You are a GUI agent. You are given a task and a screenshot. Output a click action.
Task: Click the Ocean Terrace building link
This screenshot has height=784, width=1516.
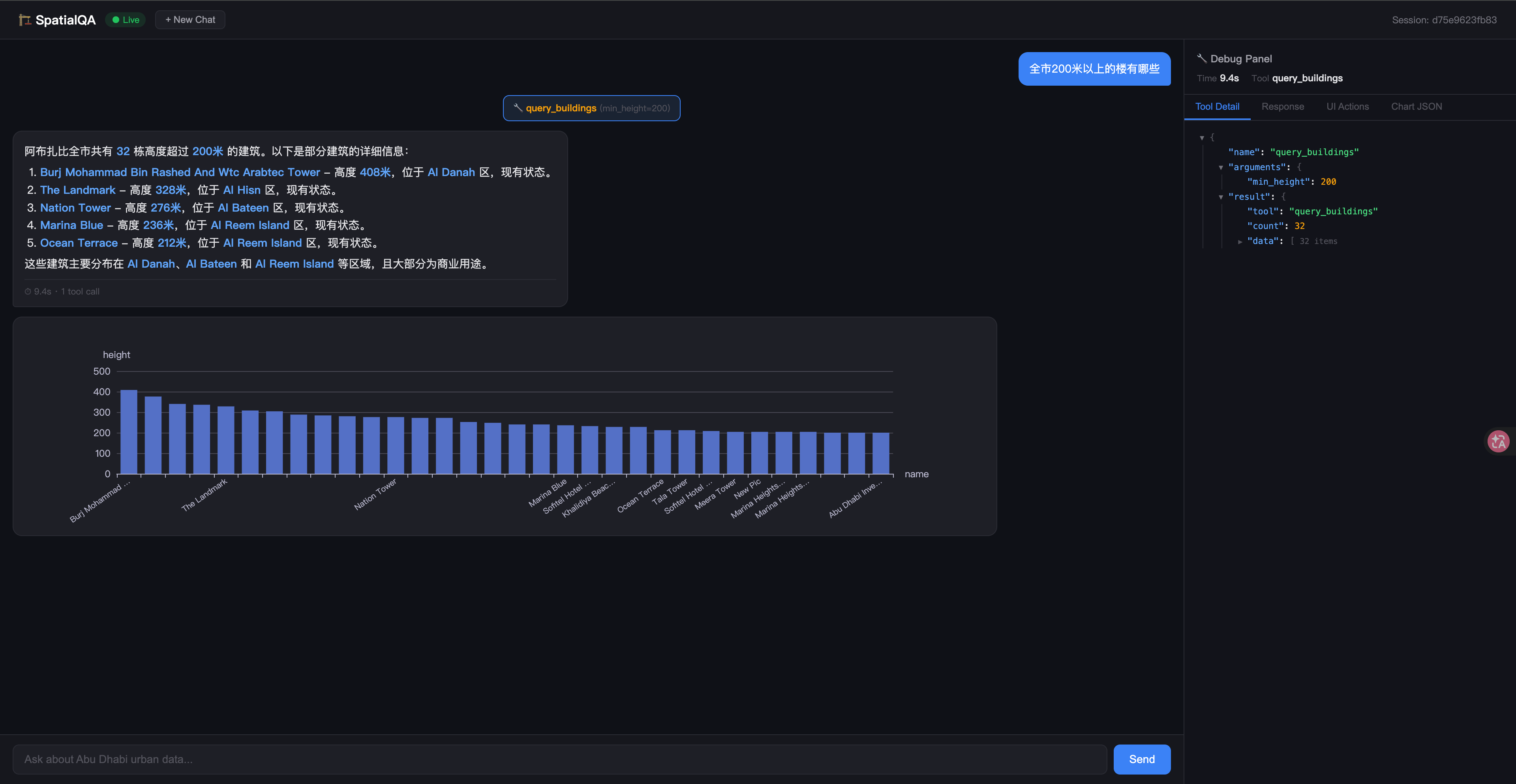[79, 243]
